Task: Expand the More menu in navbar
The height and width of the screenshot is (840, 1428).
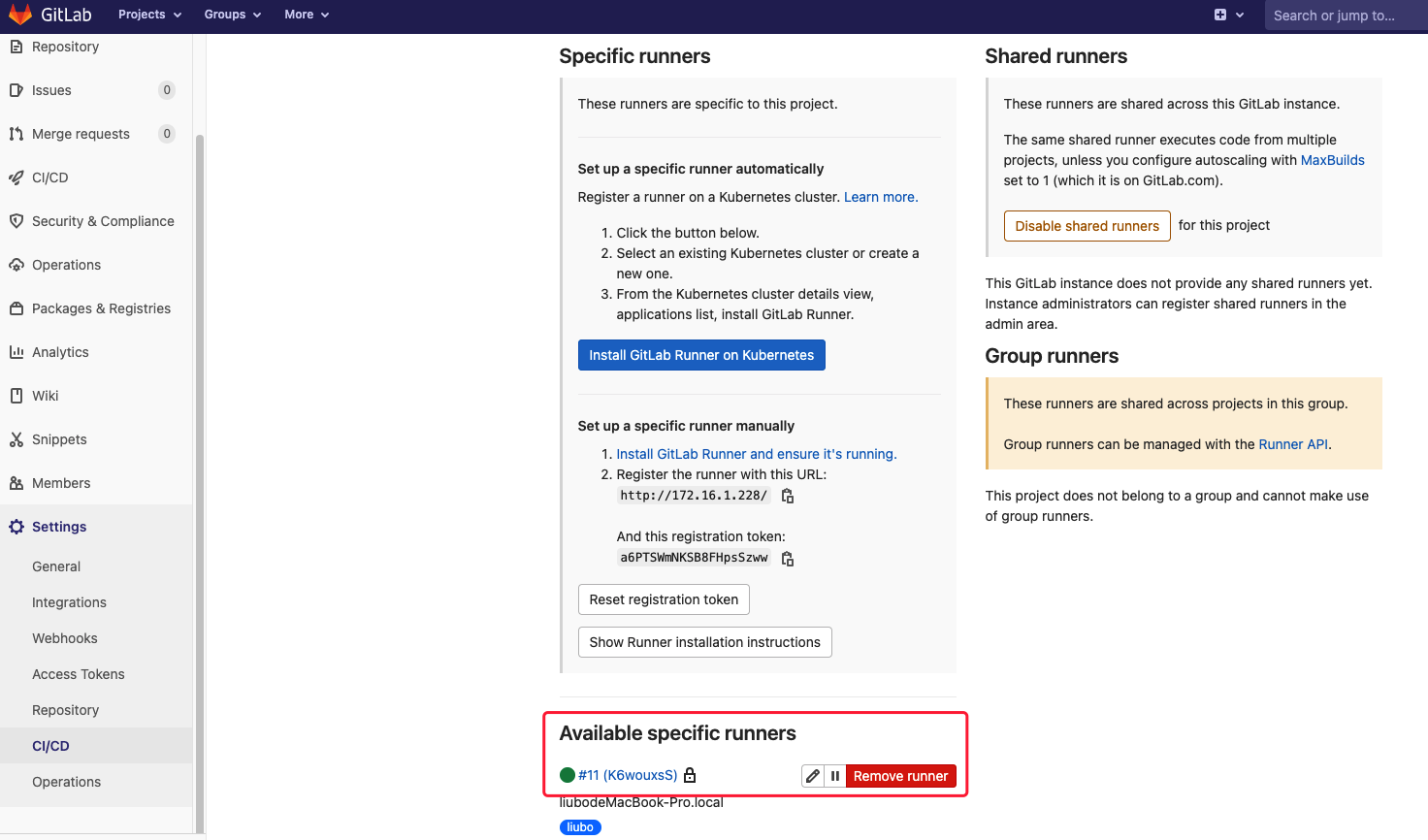Action: pos(307,15)
